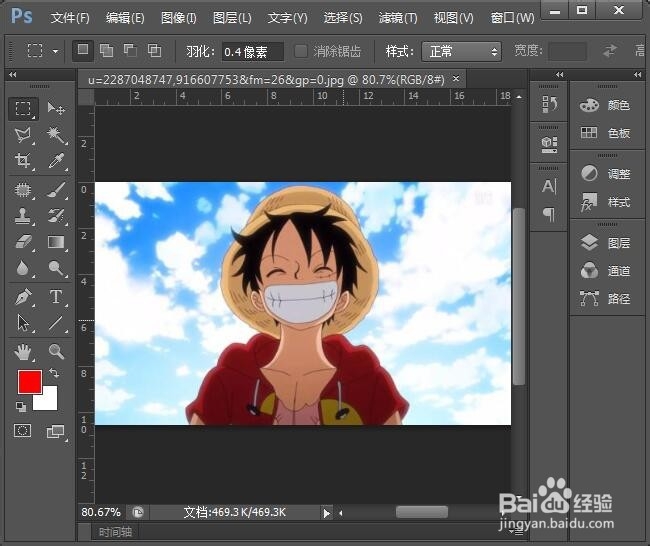Open the Paragraph panel icon
The width and height of the screenshot is (650, 546).
[x=550, y=214]
